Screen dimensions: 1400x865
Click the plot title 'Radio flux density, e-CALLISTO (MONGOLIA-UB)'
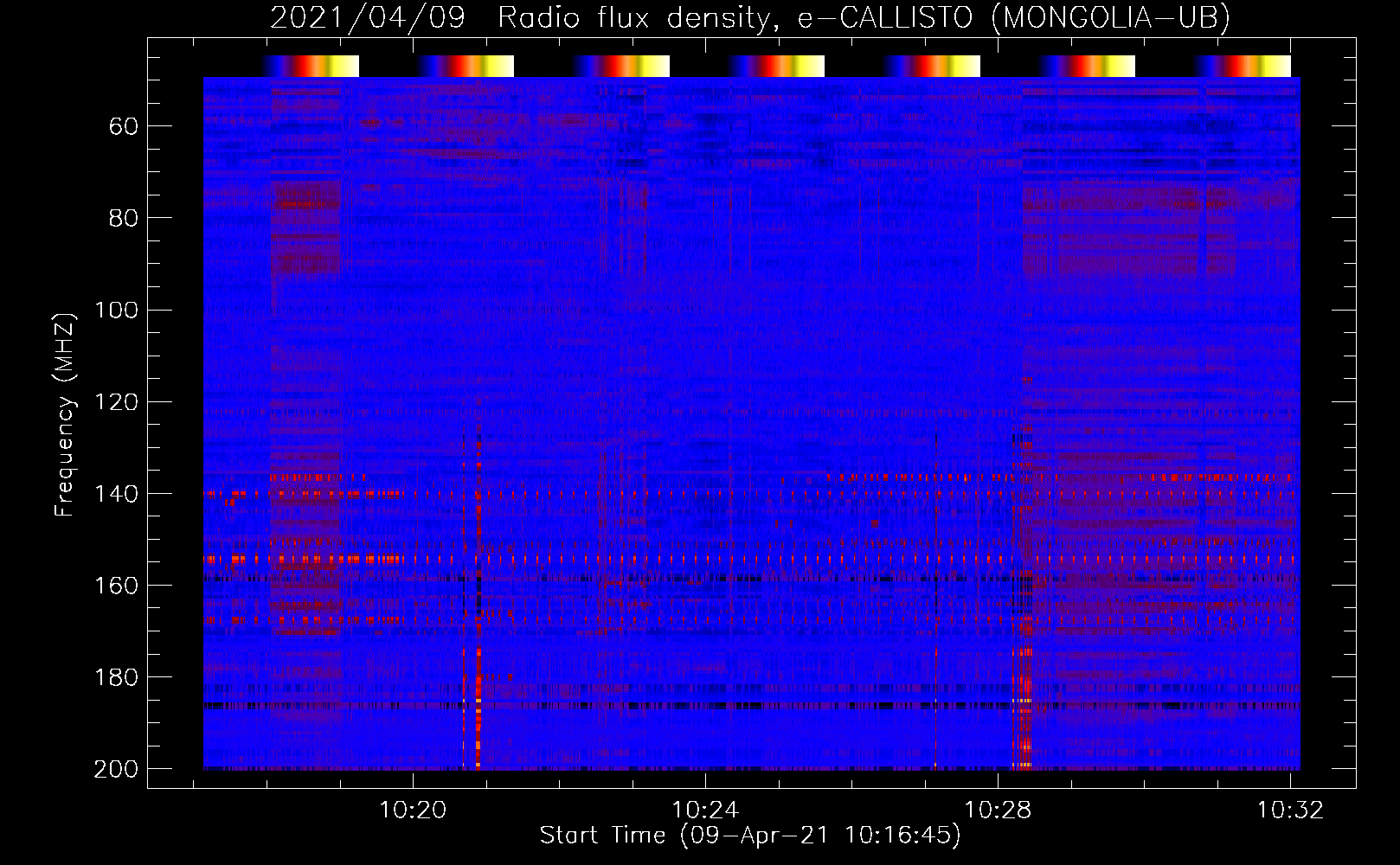point(864,17)
